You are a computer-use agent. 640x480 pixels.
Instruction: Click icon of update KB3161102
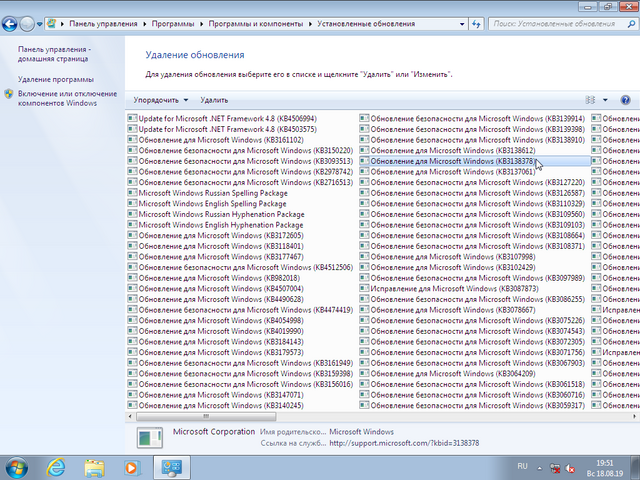click(x=132, y=140)
